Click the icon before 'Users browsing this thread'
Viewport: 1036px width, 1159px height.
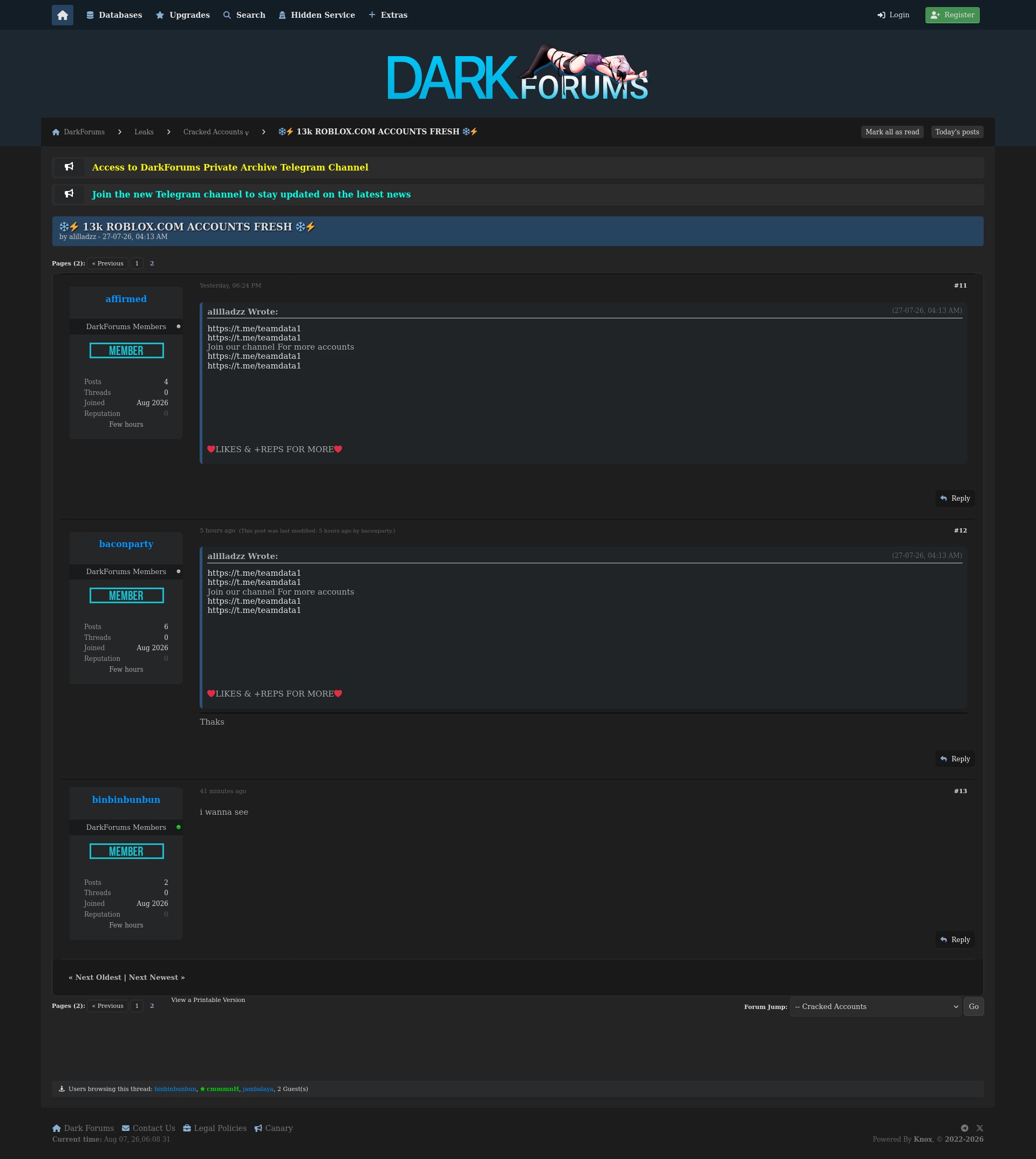62,1089
